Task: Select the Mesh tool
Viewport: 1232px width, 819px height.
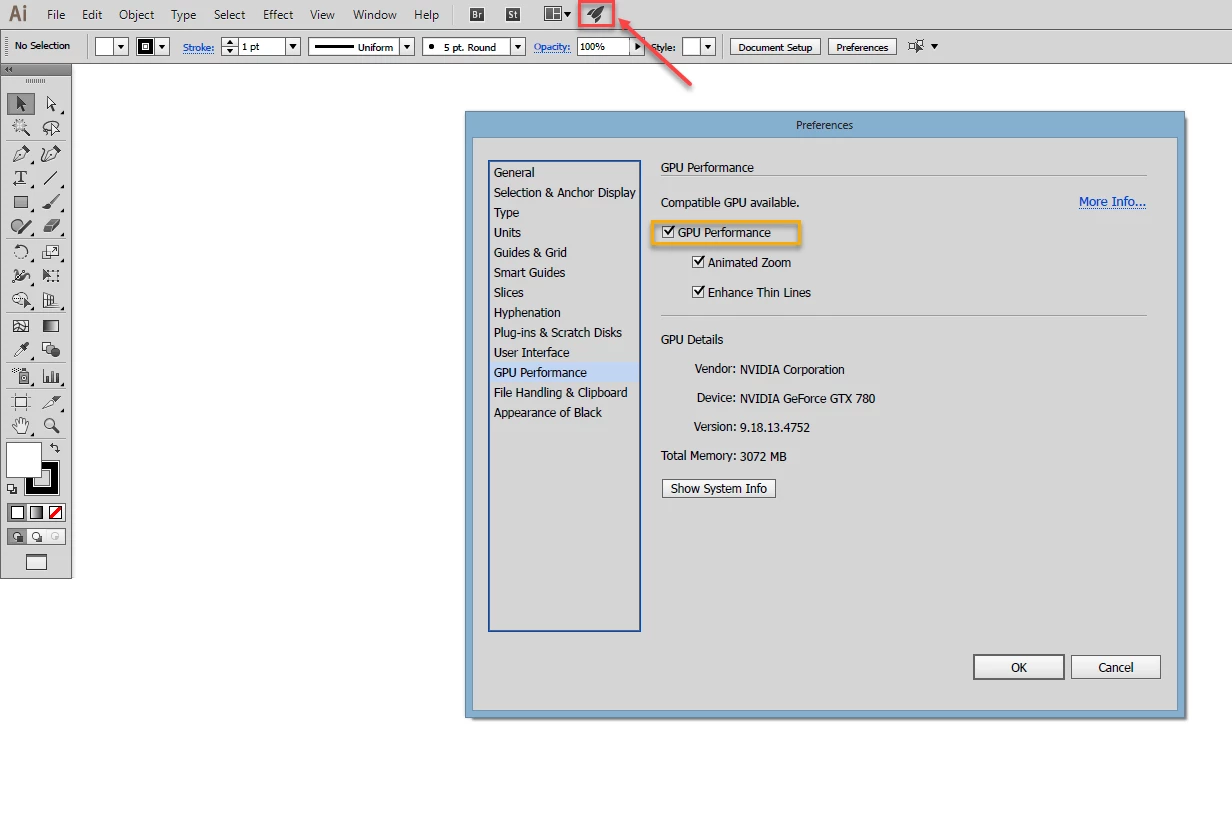Action: [x=20, y=326]
